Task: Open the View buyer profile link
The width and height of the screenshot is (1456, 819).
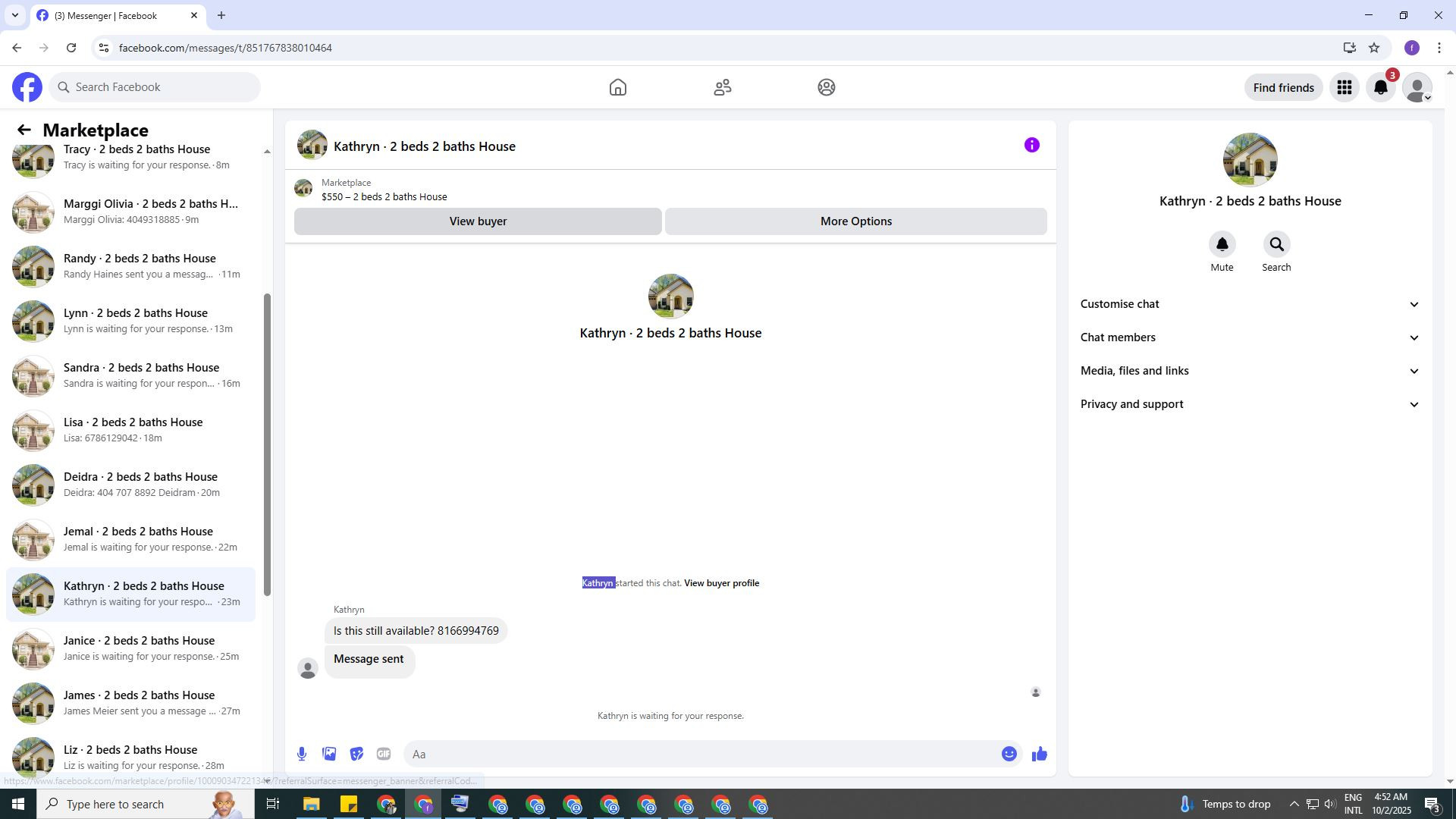Action: 721,583
